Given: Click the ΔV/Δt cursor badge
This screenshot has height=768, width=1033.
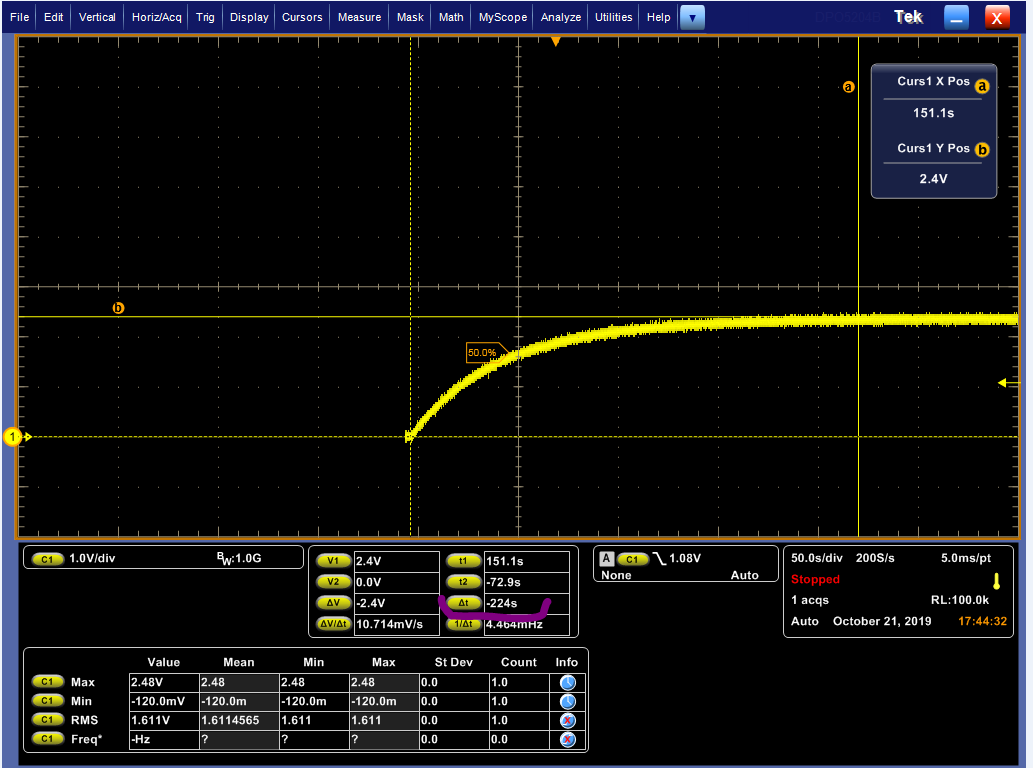Looking at the screenshot, I should point(333,624).
